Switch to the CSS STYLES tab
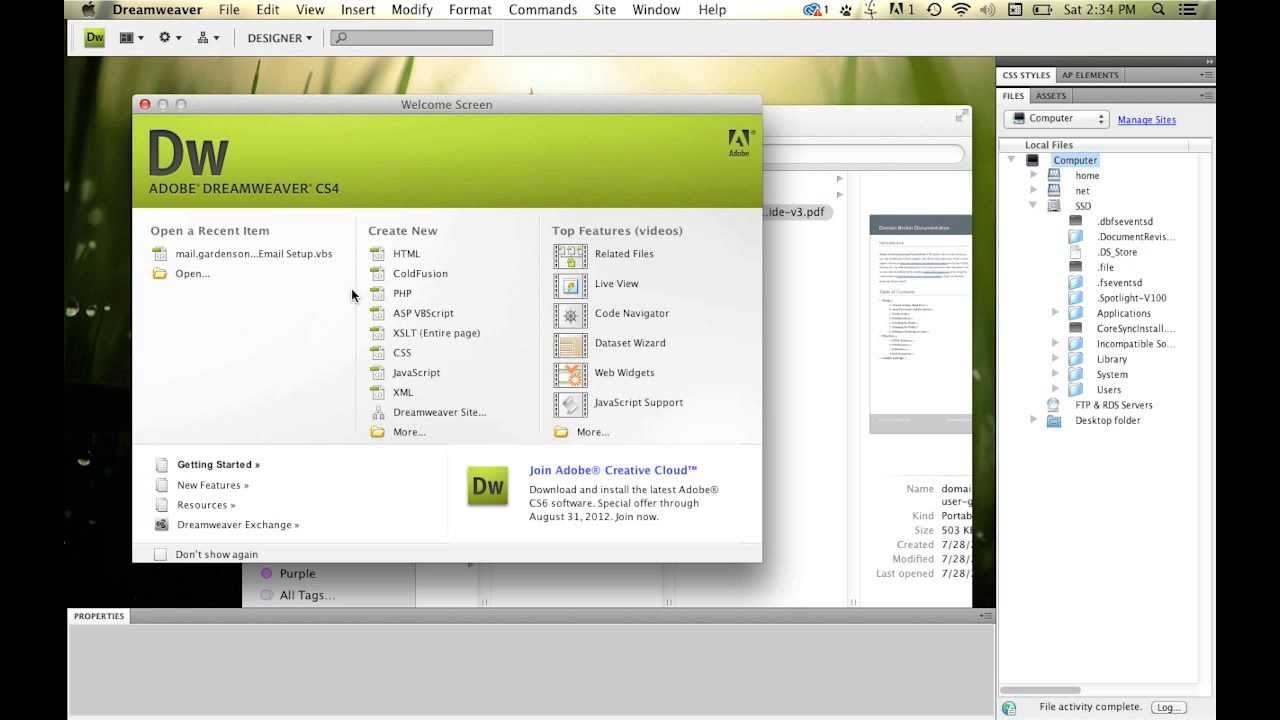Image resolution: width=1280 pixels, height=720 pixels. [x=1026, y=75]
